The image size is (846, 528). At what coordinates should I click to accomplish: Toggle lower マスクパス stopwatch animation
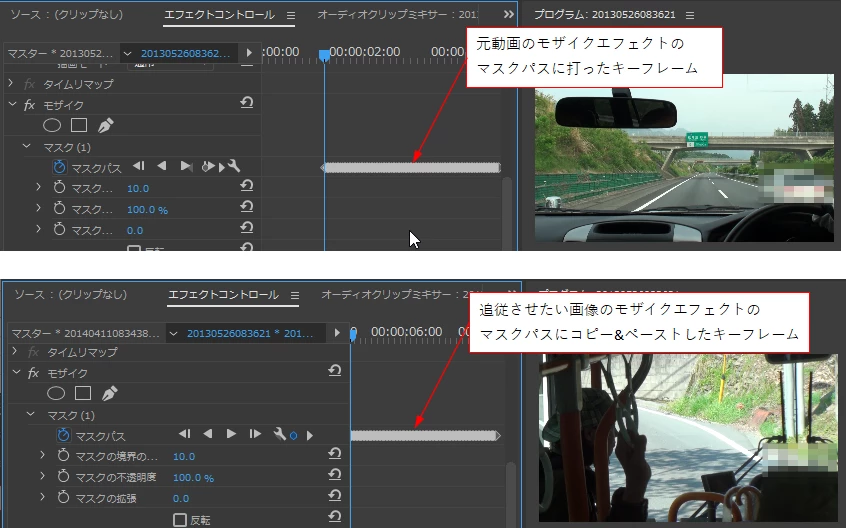pyautogui.click(x=64, y=435)
